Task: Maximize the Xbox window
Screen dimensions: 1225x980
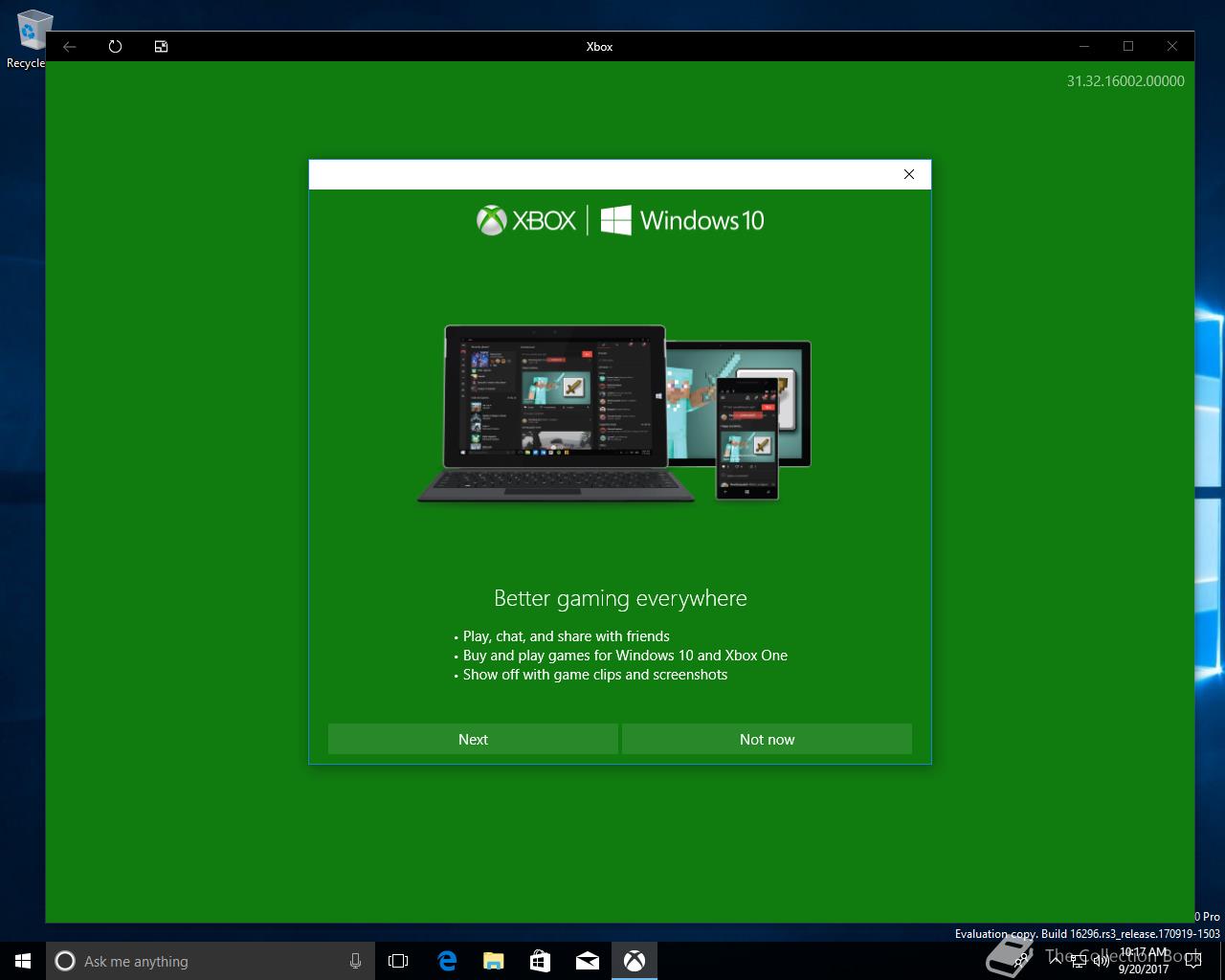Action: tap(1128, 46)
